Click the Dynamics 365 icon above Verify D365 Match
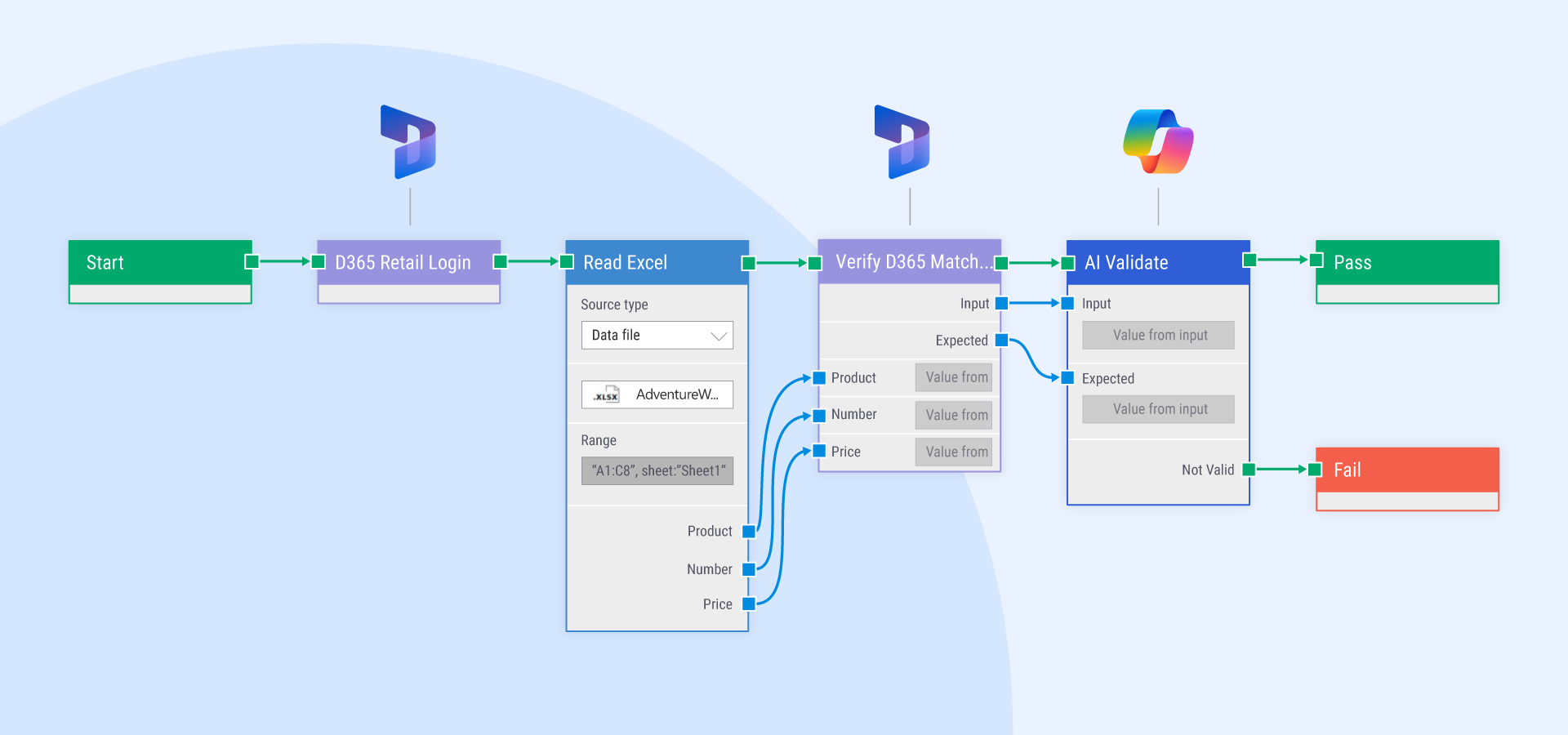Image resolution: width=1568 pixels, height=735 pixels. (x=902, y=141)
